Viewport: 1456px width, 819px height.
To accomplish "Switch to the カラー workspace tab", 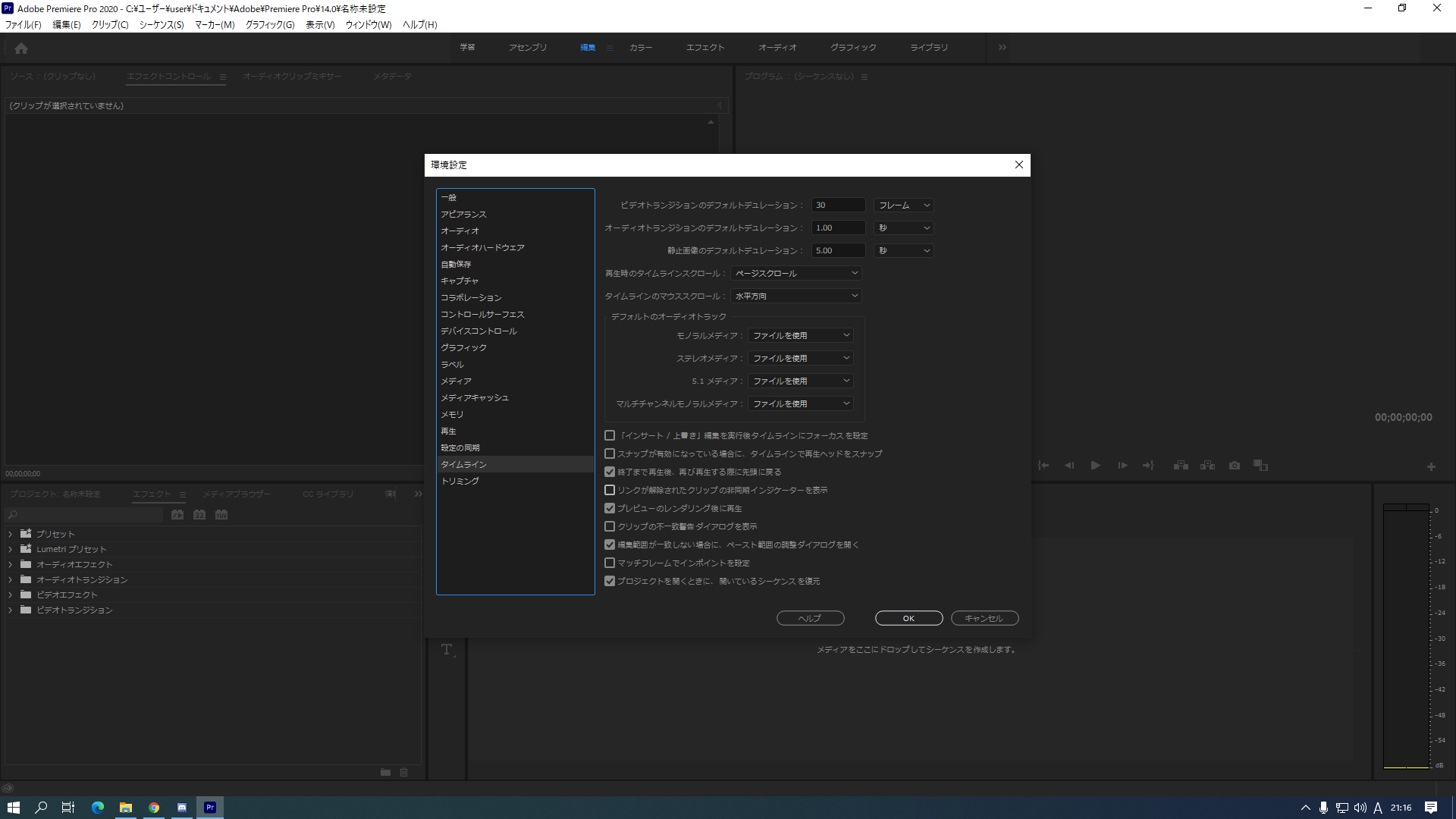I will [641, 47].
